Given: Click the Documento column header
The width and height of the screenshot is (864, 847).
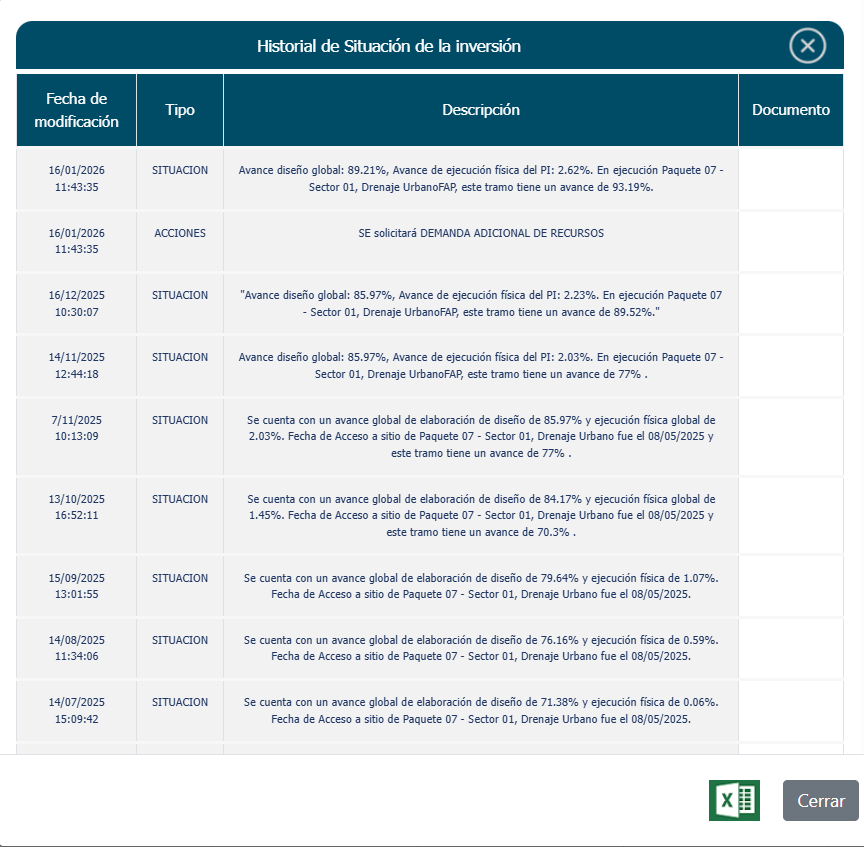Looking at the screenshot, I should pyautogui.click(x=791, y=110).
